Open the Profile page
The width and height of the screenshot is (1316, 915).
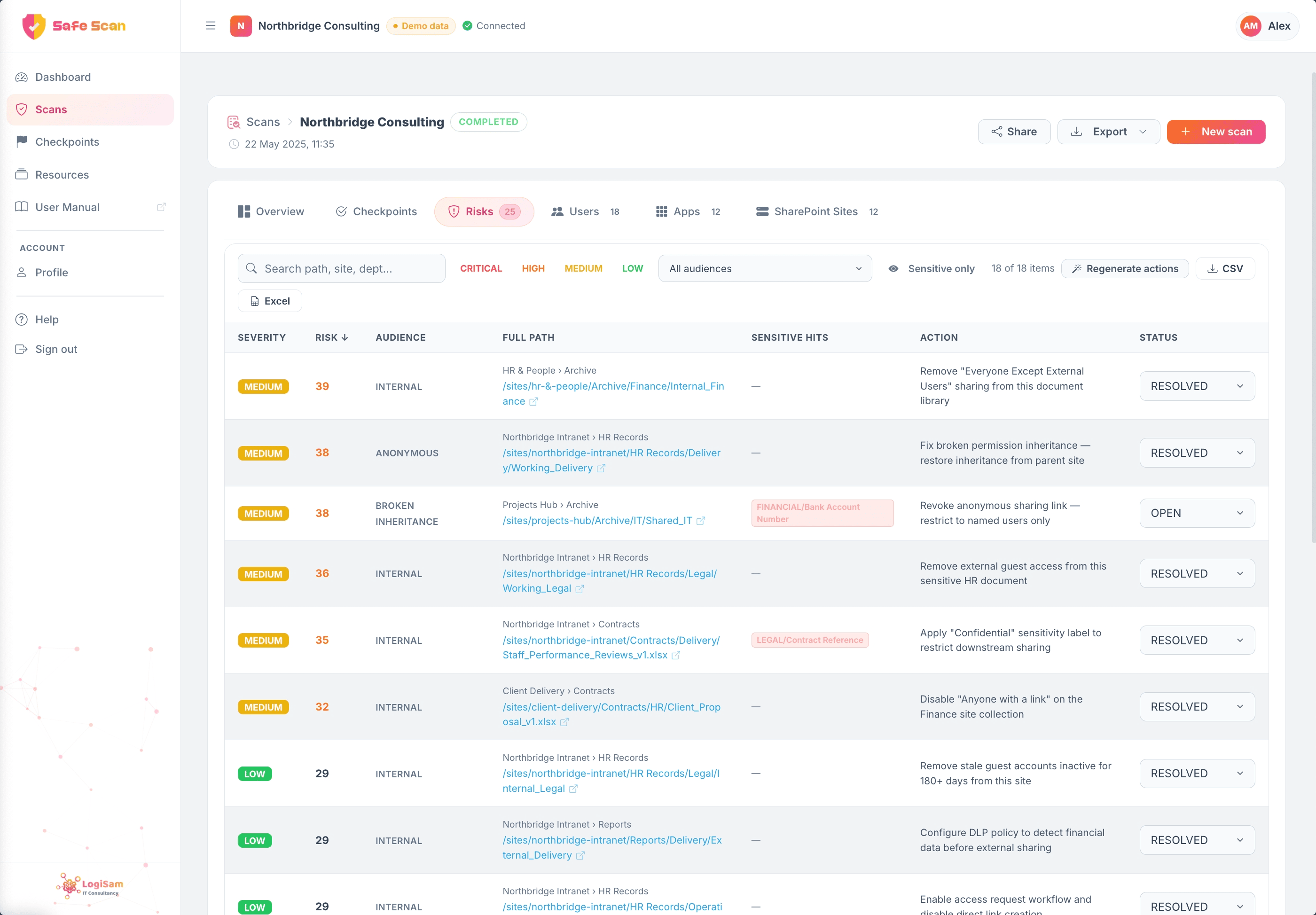(x=90, y=273)
